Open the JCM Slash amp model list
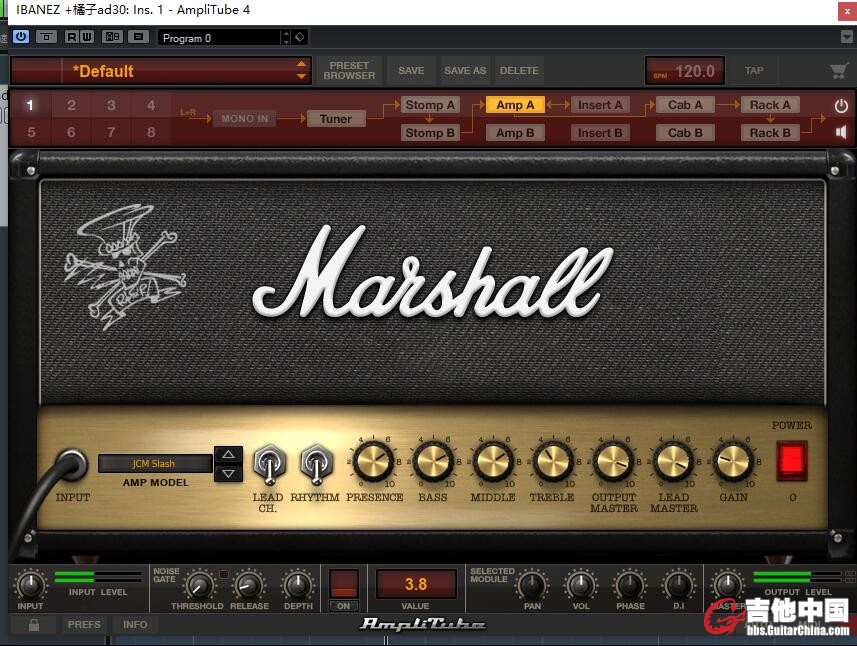The width and height of the screenshot is (857, 646). (154, 464)
